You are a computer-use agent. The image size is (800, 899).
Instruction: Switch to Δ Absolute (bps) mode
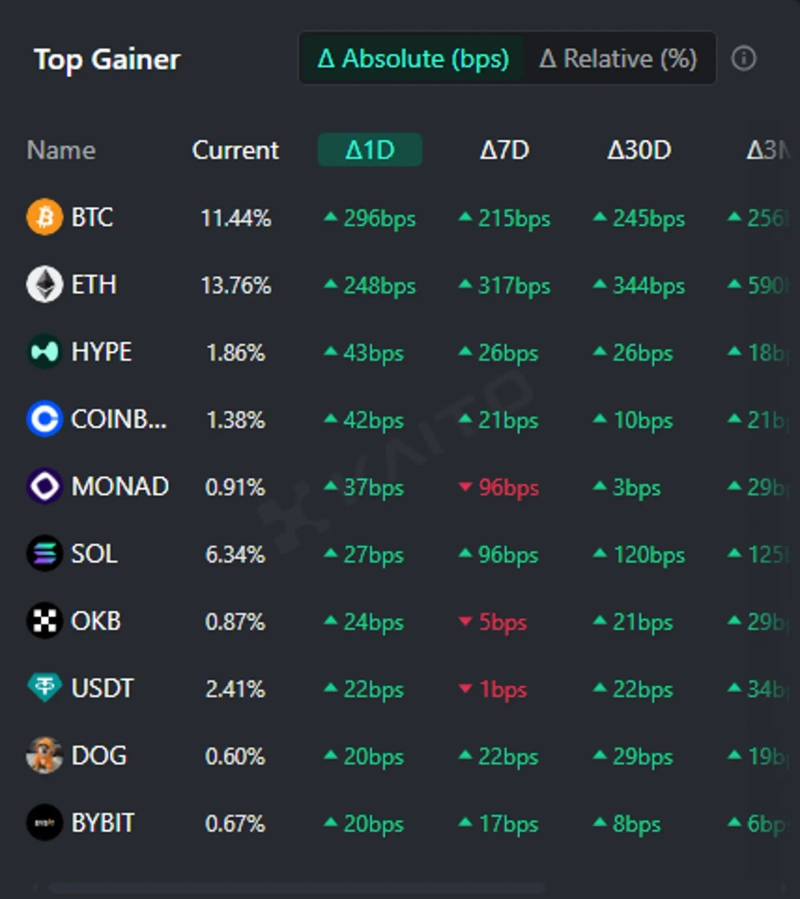click(412, 59)
